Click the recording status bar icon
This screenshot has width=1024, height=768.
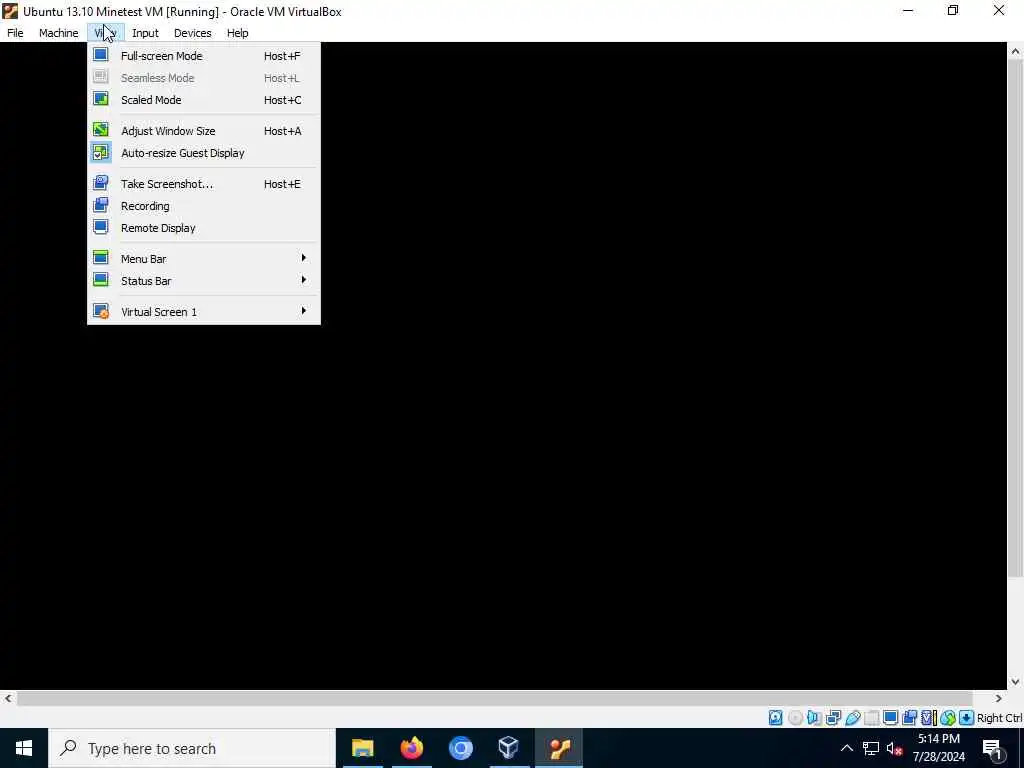coord(909,718)
